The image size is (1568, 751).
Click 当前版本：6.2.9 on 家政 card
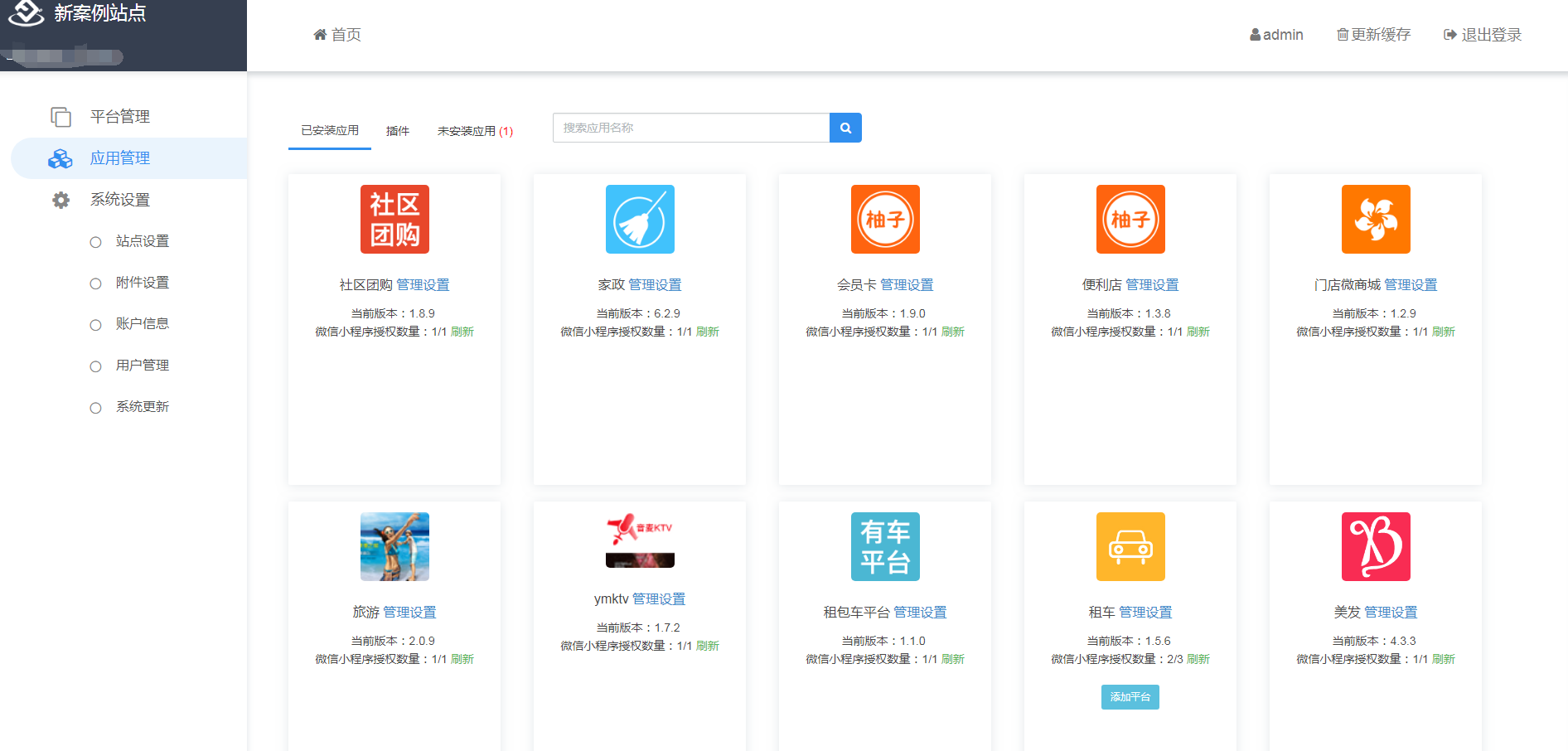coord(638,313)
